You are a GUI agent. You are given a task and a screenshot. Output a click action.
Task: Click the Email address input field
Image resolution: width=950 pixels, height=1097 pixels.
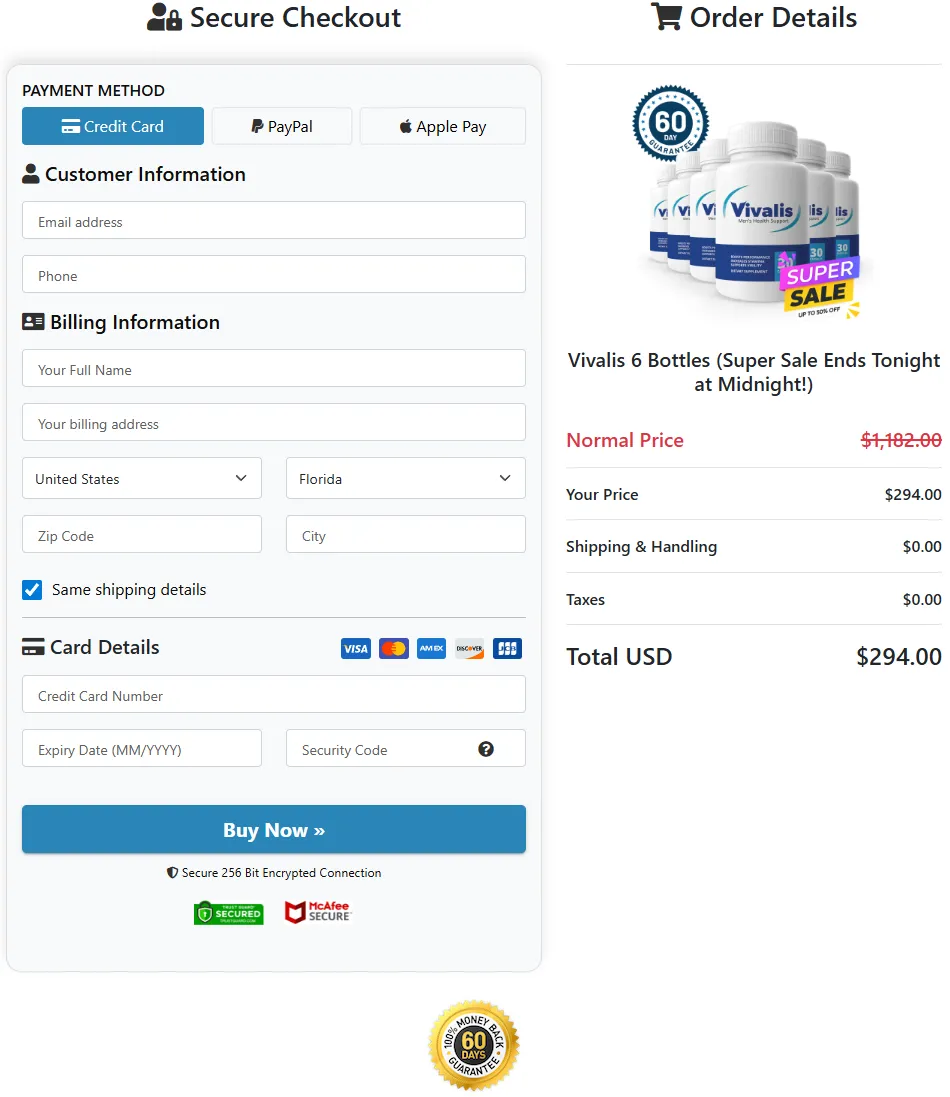pyautogui.click(x=273, y=220)
